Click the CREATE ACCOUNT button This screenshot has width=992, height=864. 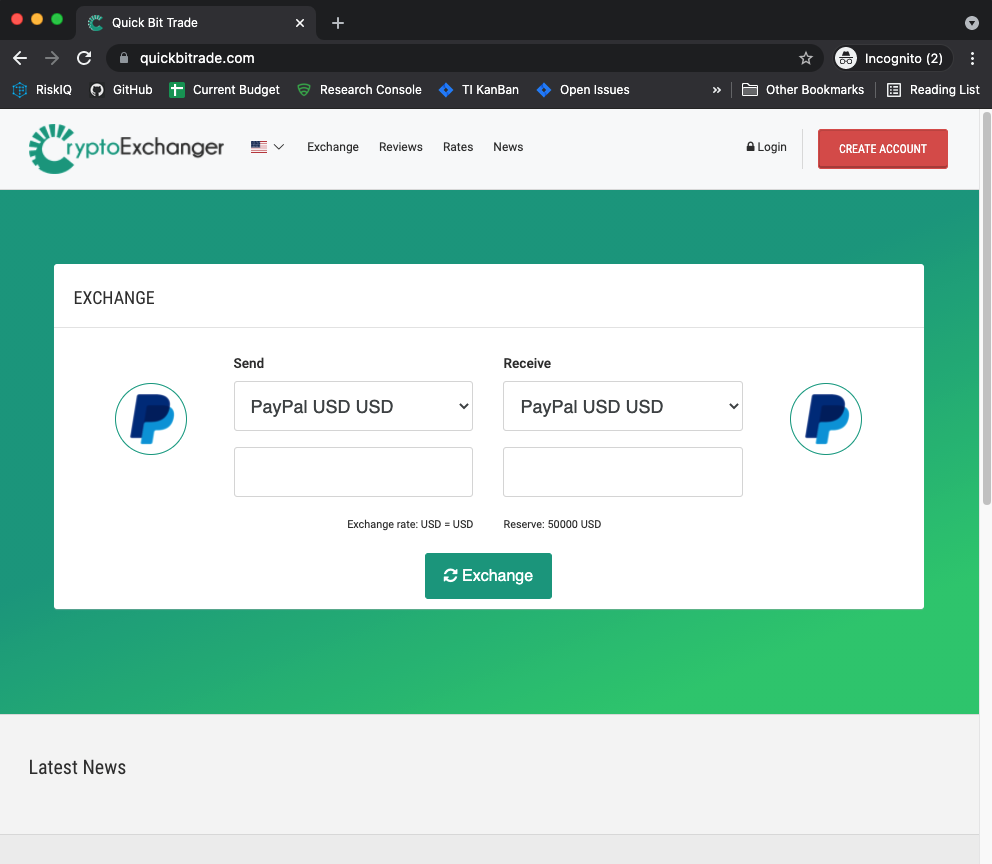(883, 149)
